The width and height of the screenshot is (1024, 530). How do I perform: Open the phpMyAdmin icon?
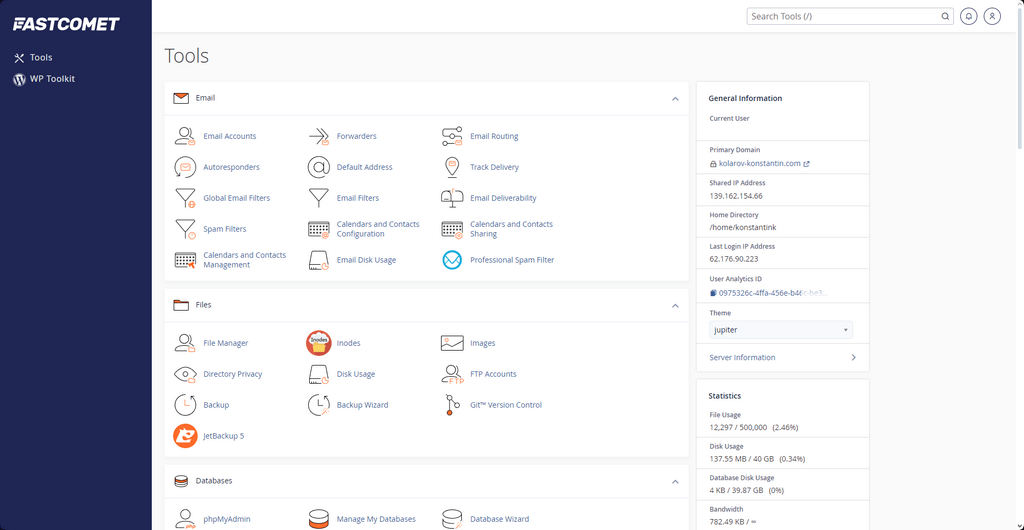[x=185, y=519]
